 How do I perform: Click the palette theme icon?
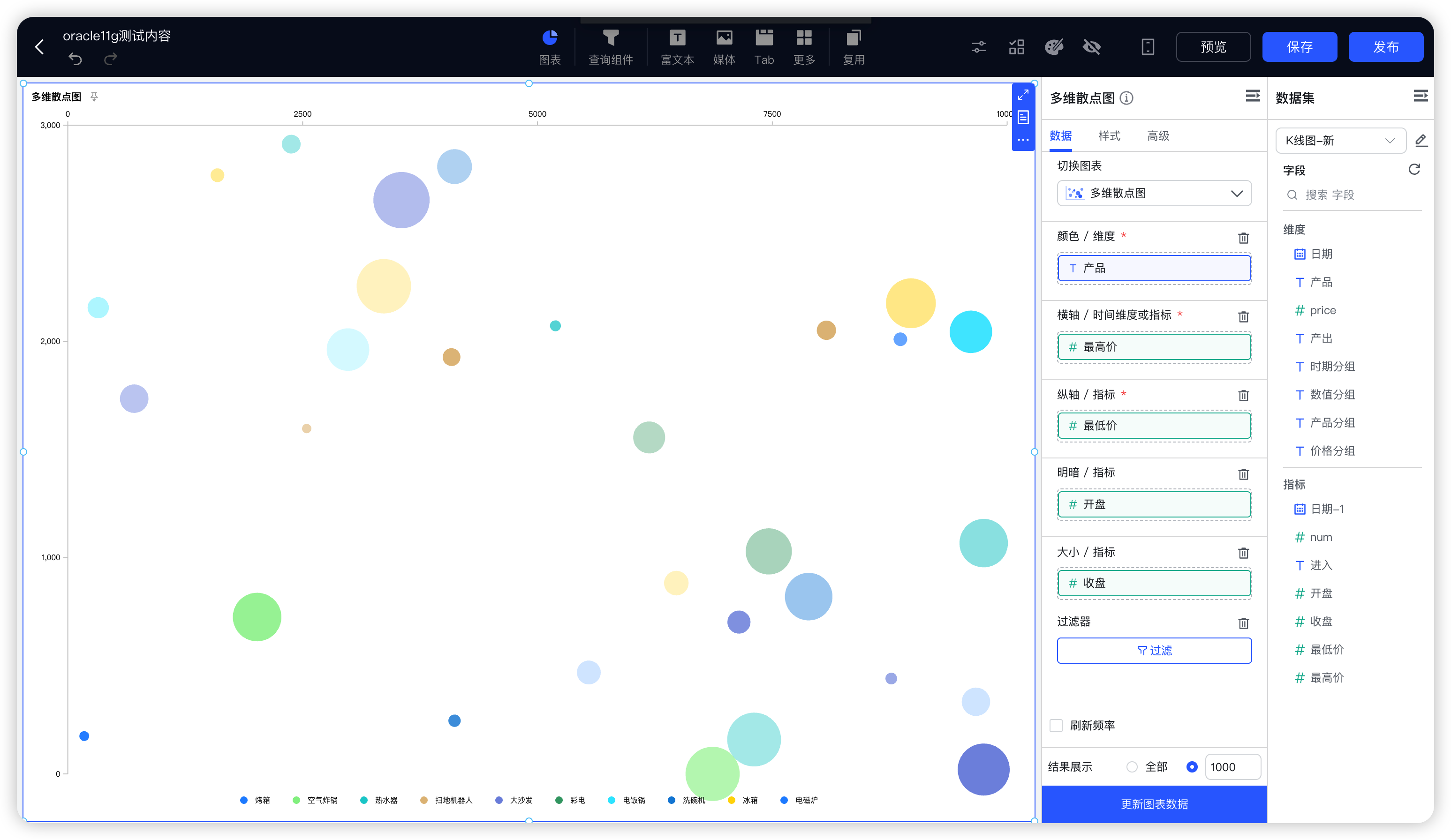(1054, 46)
